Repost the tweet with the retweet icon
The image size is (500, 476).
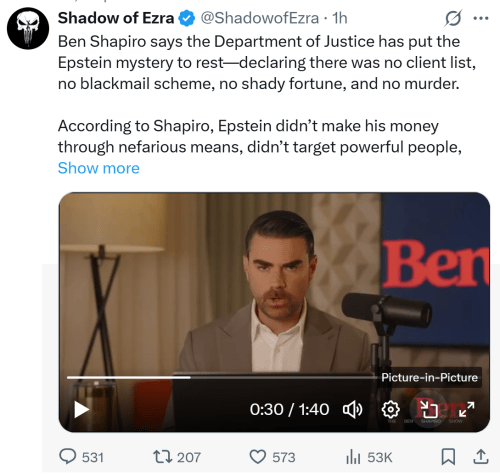click(x=162, y=457)
